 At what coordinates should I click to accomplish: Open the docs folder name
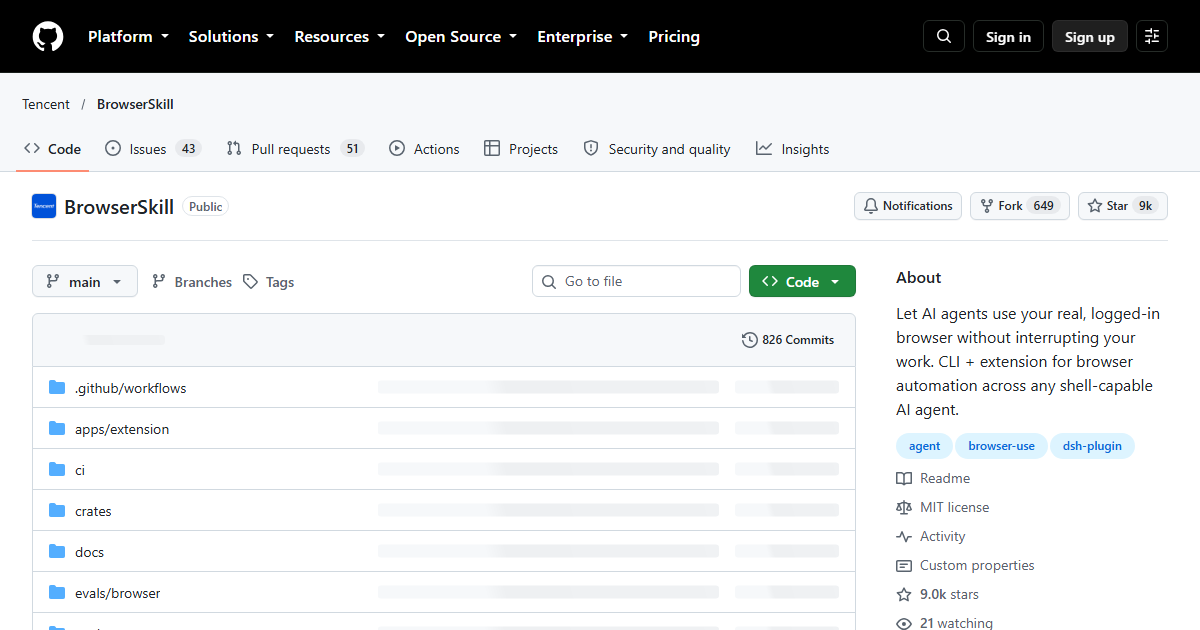tap(89, 552)
